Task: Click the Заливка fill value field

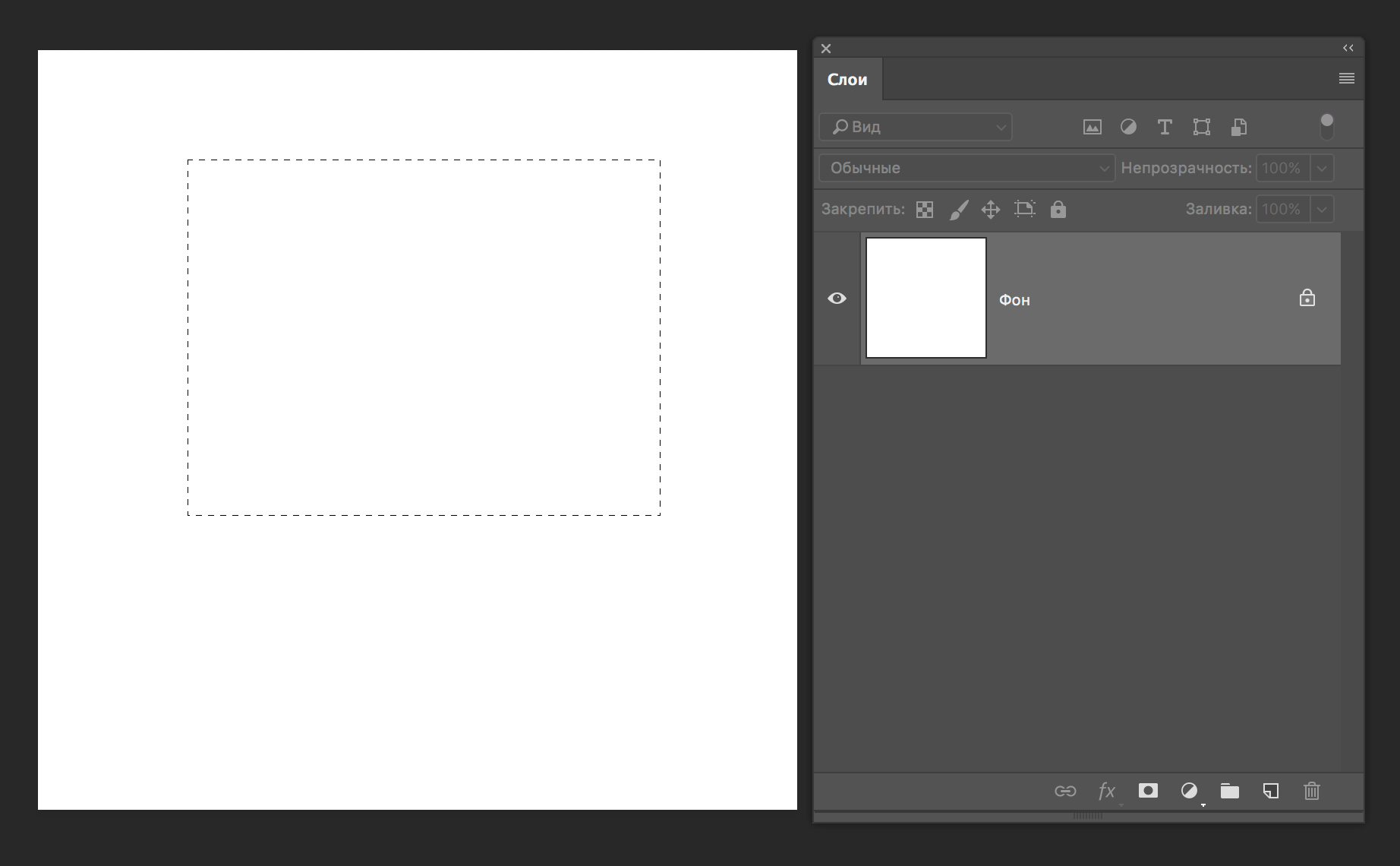Action: click(1282, 209)
